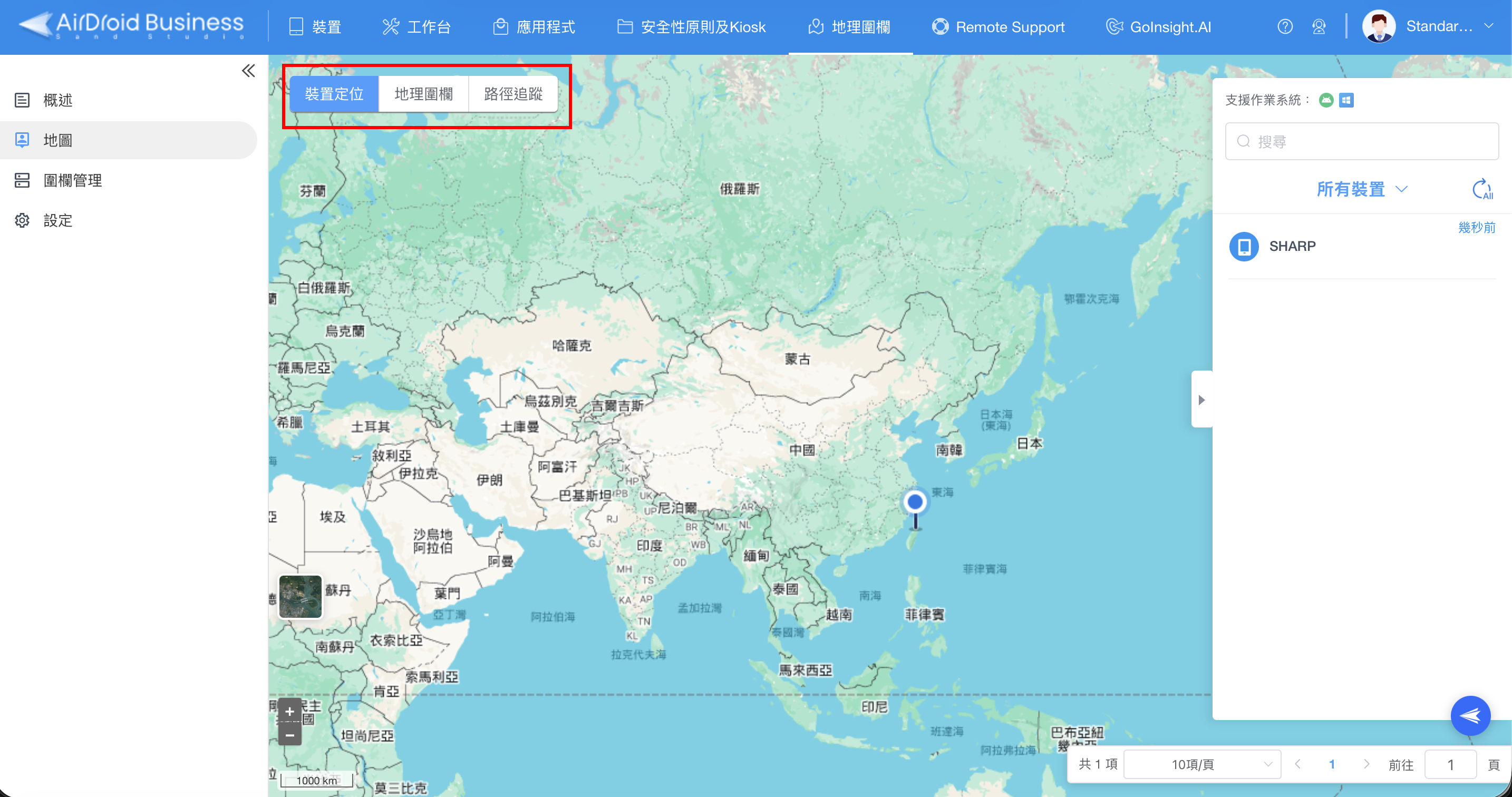The width and height of the screenshot is (1512, 797).
Task: Open the customer support headset icon
Action: tap(1319, 26)
